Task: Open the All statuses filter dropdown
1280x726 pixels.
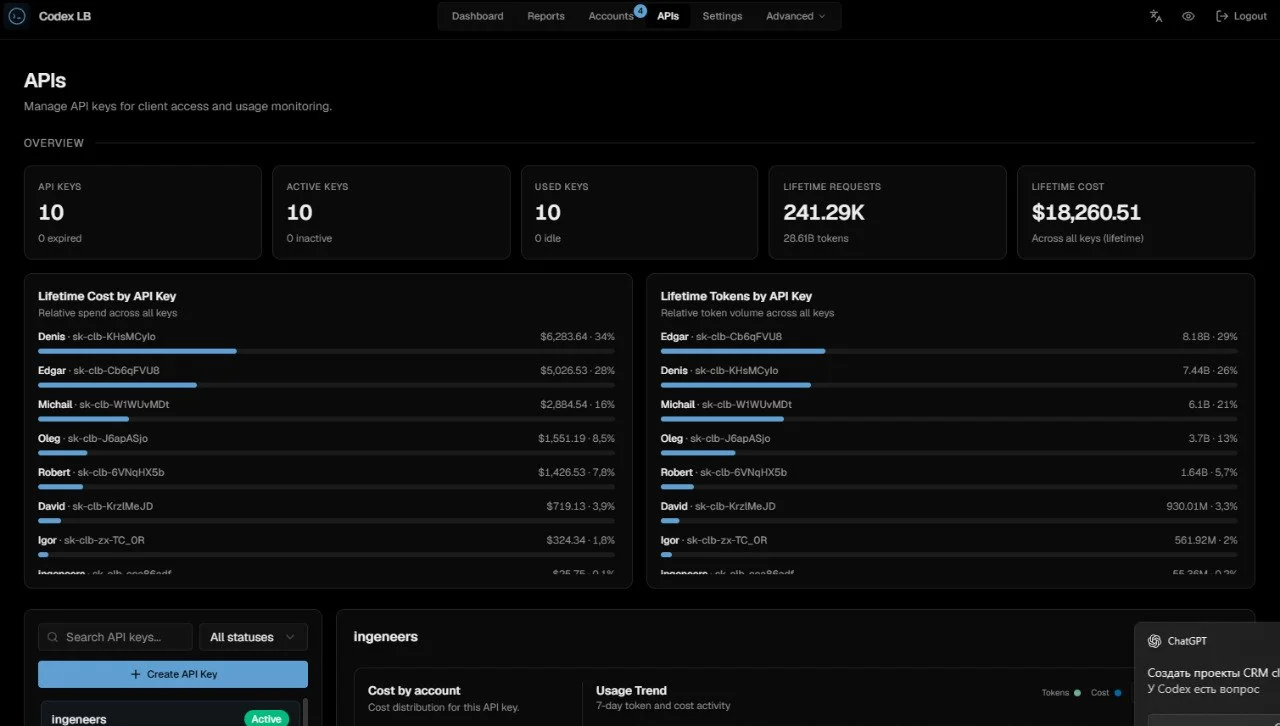Action: 254,637
